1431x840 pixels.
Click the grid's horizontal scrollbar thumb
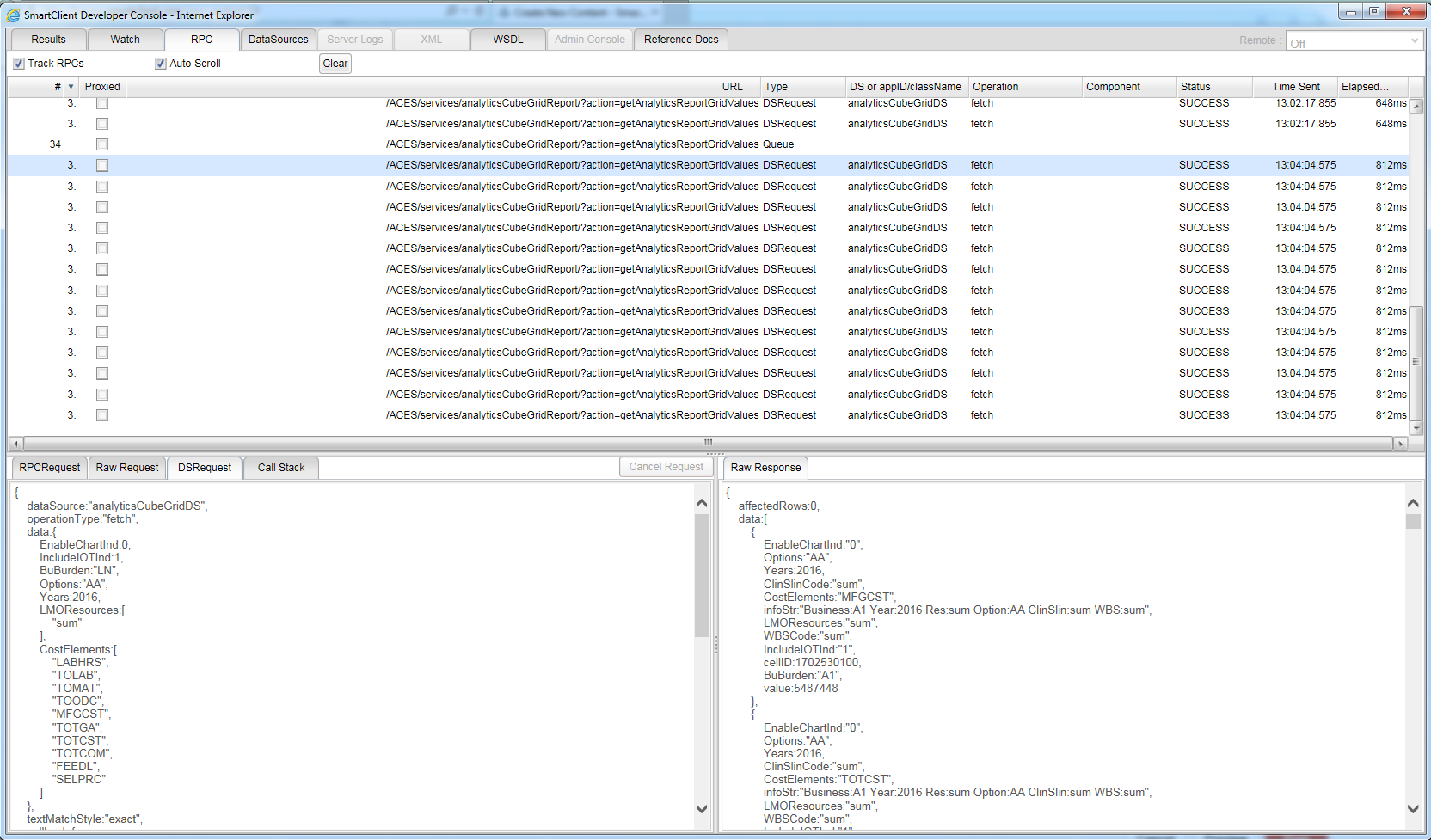[707, 444]
